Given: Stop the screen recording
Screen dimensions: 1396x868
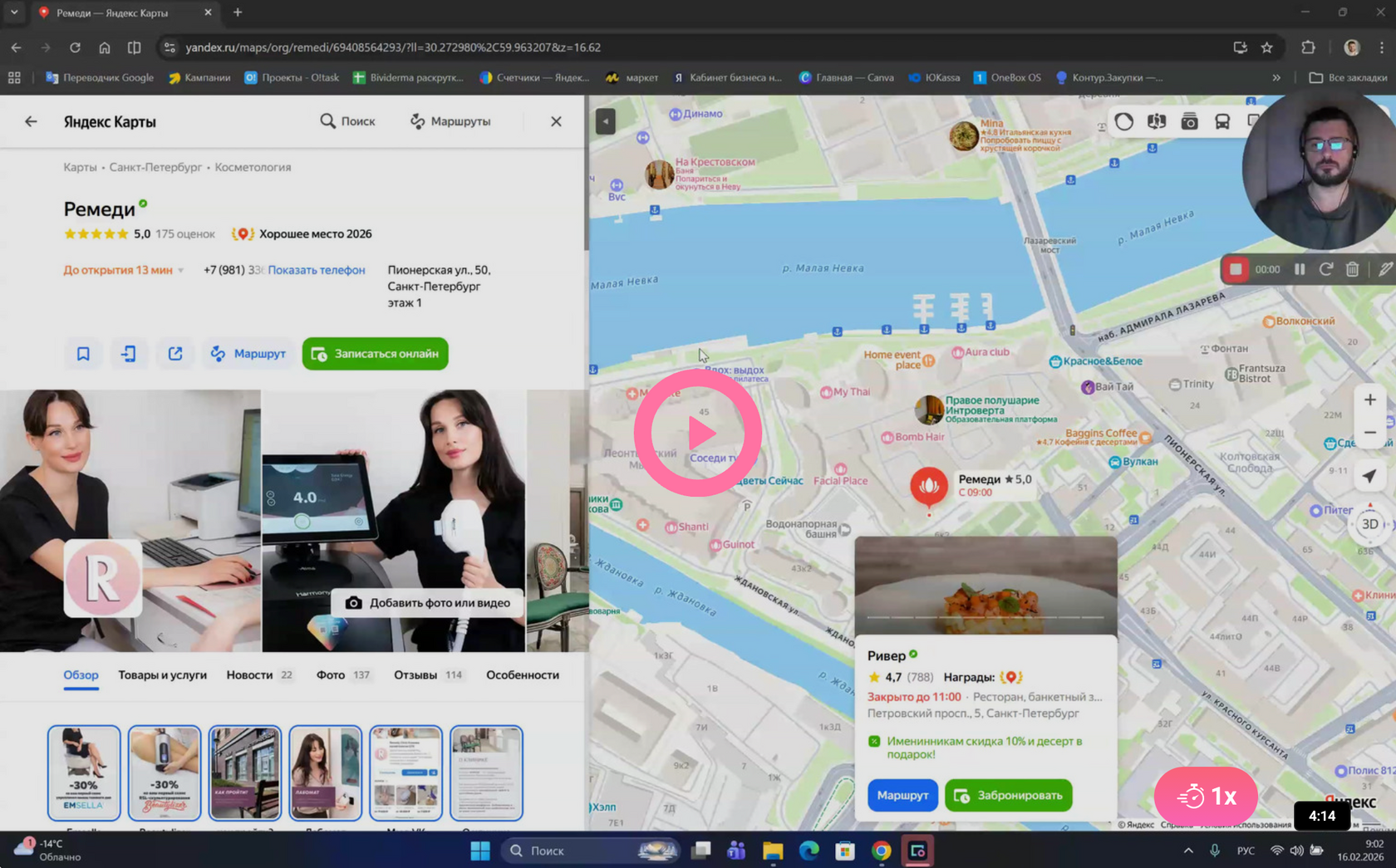Looking at the screenshot, I should [x=1236, y=269].
